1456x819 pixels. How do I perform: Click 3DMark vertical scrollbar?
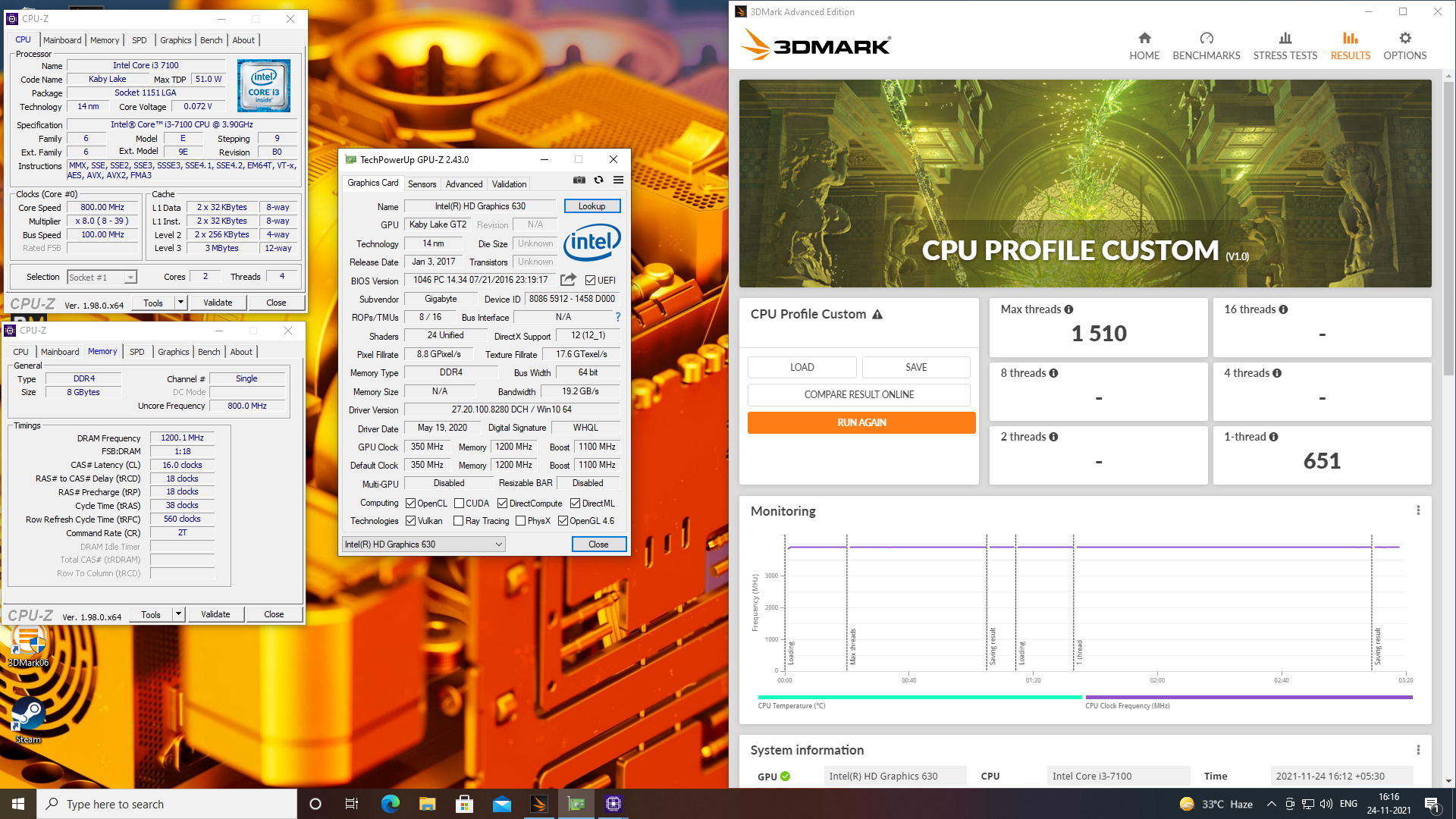[x=1448, y=227]
